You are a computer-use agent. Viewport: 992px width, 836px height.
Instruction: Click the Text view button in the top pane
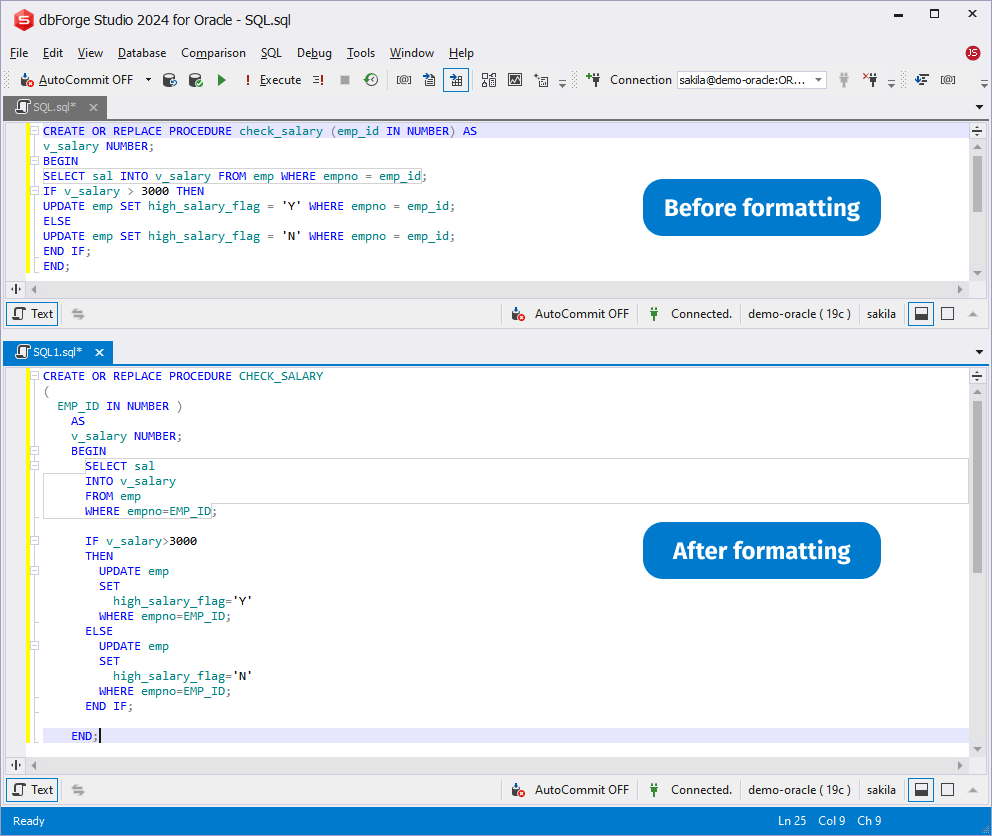[32, 314]
